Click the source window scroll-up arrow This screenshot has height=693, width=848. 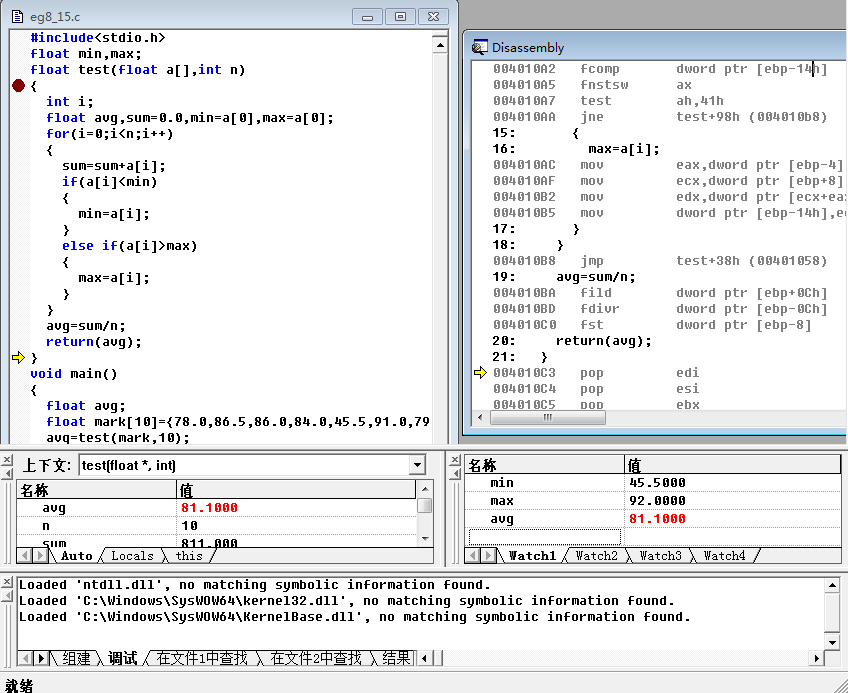pyautogui.click(x=440, y=45)
